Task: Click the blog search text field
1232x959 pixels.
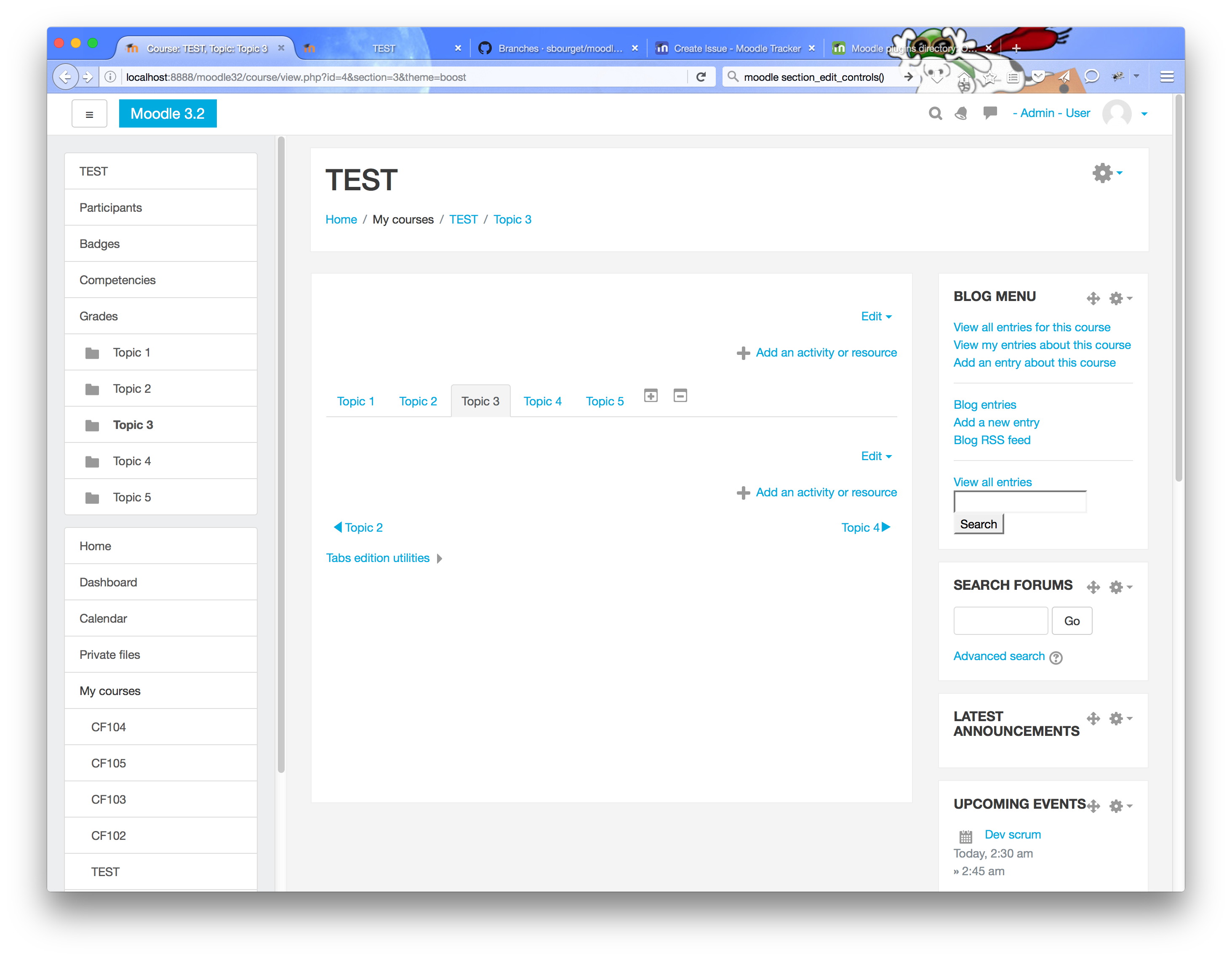Action: 1020,501
